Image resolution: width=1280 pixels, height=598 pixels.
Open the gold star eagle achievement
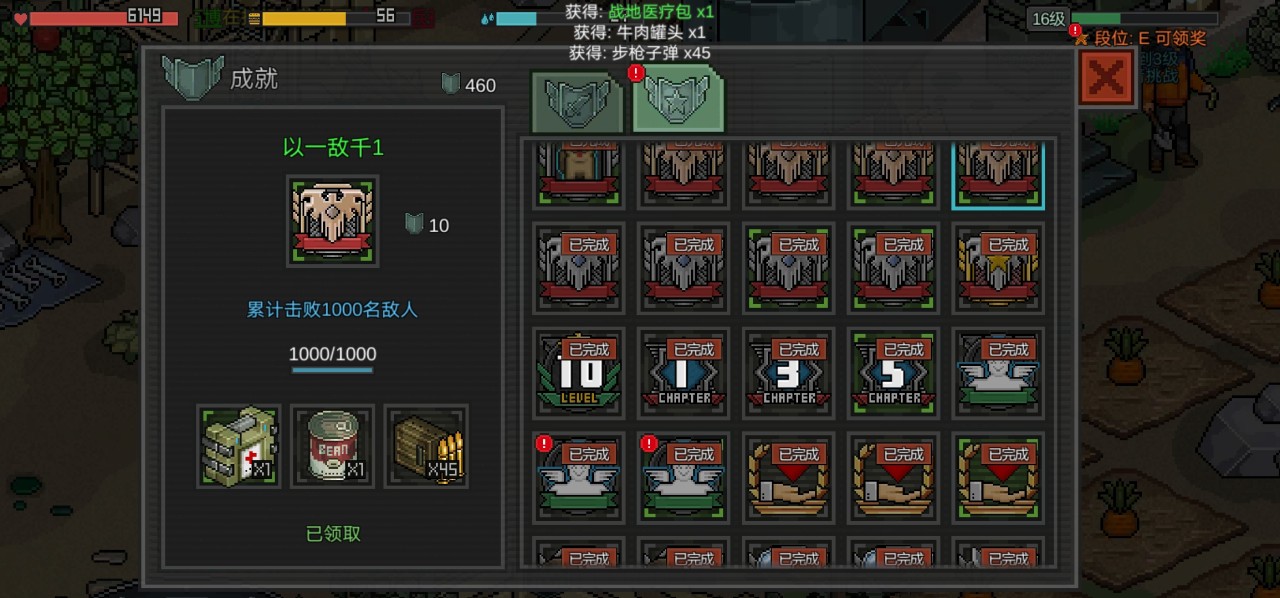(x=999, y=267)
